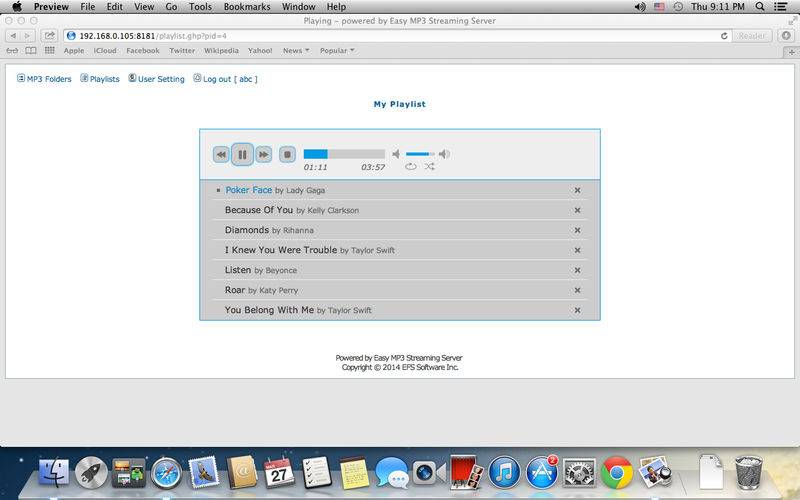Open the Apple menu
800x500 pixels.
tap(17, 7)
